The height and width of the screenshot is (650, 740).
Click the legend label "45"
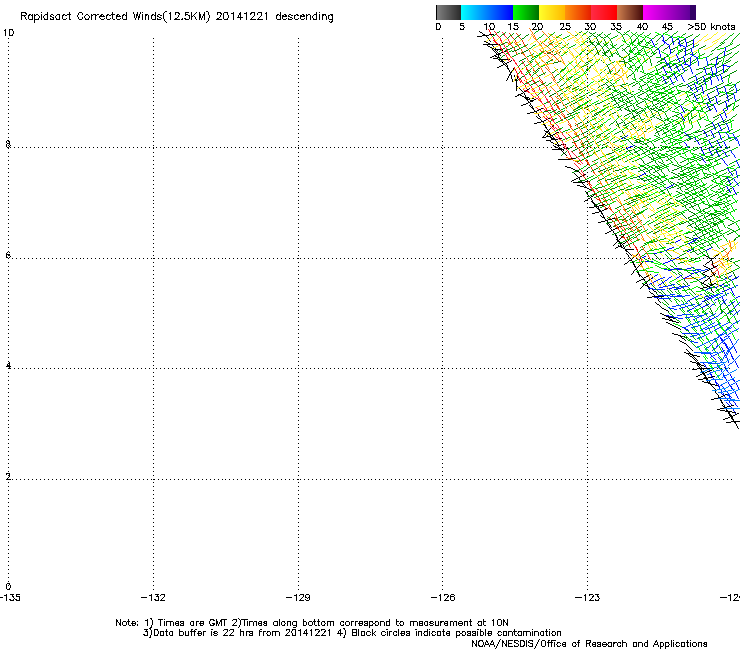click(667, 27)
